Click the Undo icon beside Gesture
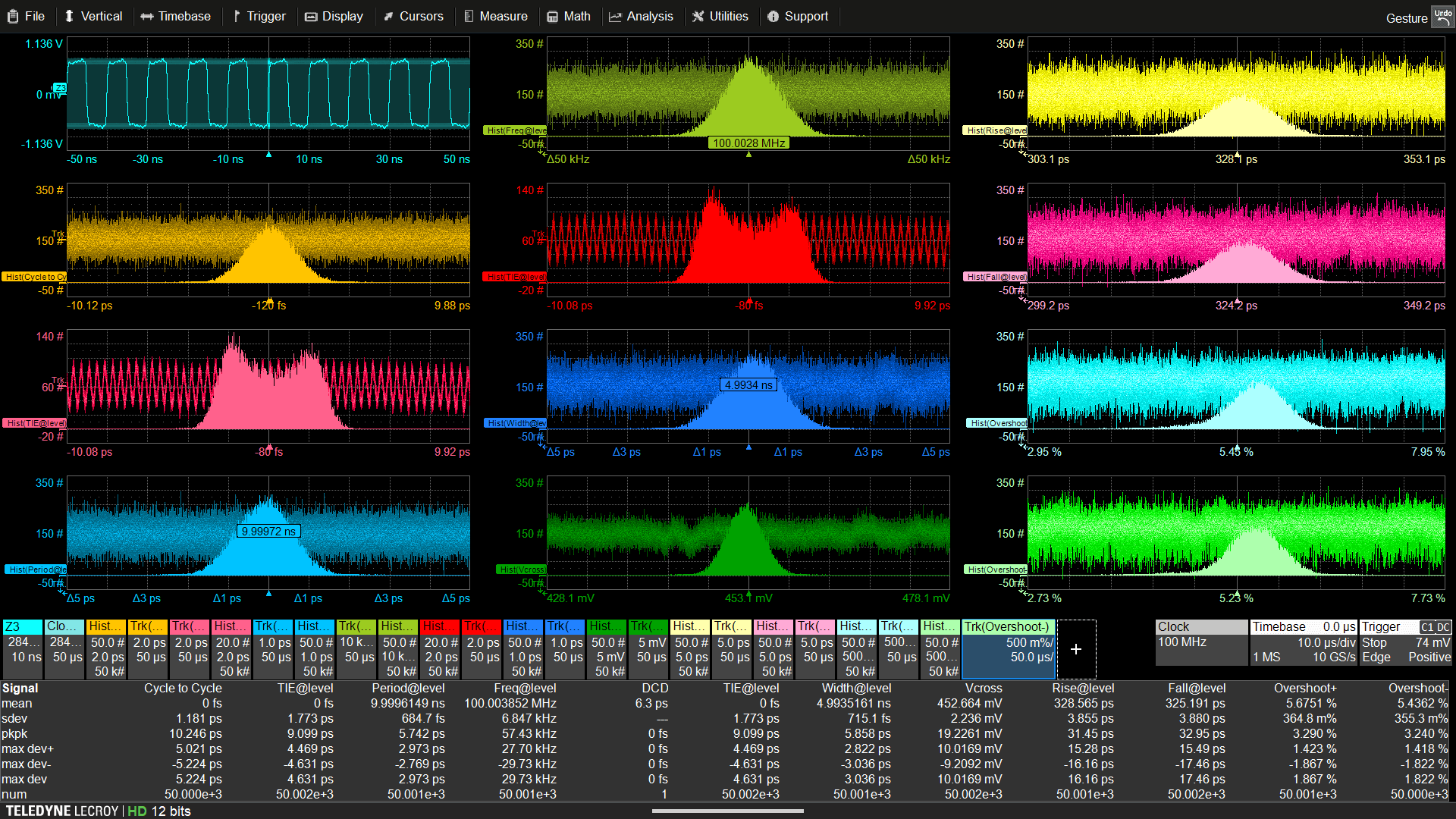The width and height of the screenshot is (1456, 819). tap(1442, 17)
